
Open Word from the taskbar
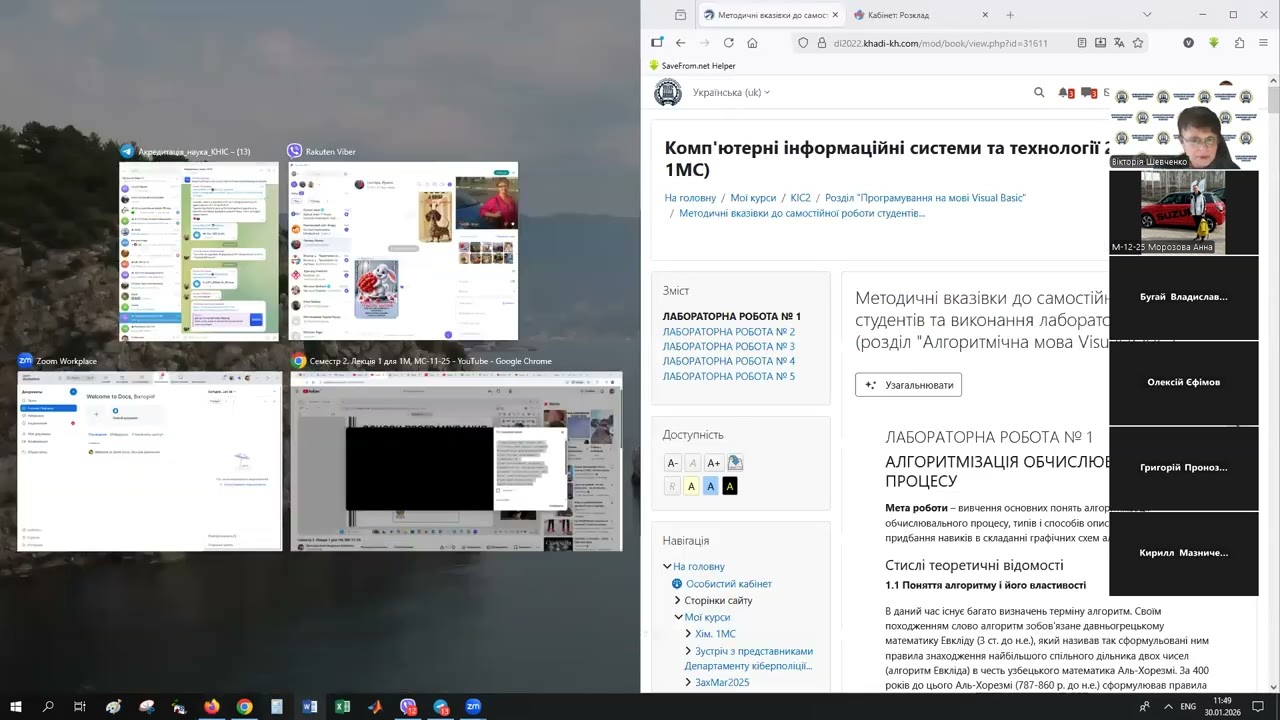pos(310,707)
